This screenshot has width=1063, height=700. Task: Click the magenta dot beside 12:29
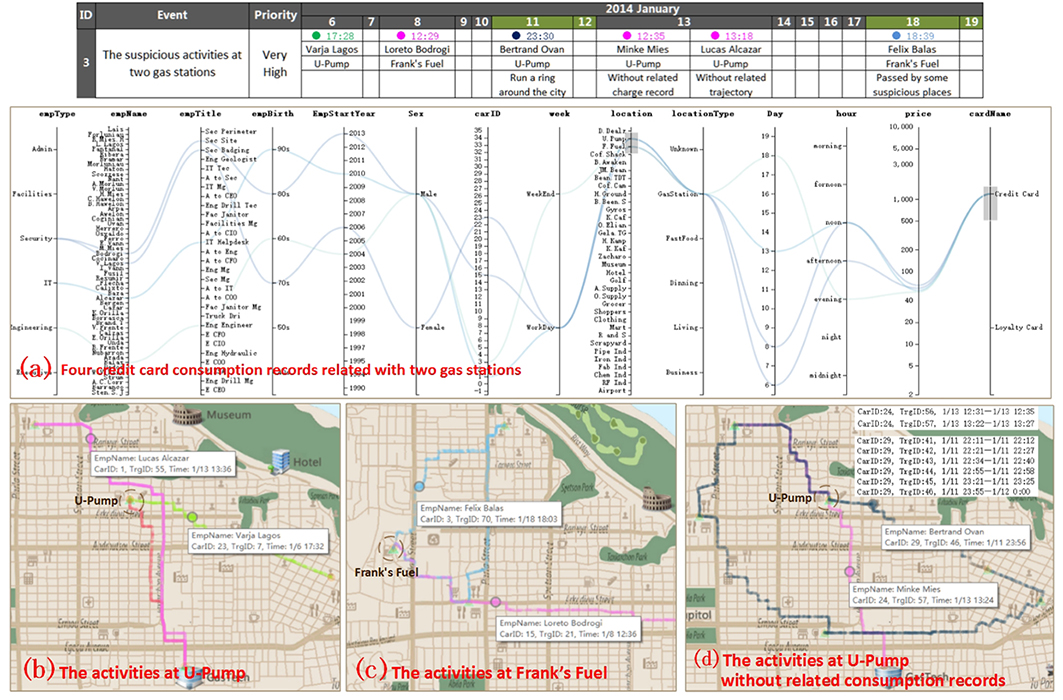tap(401, 36)
